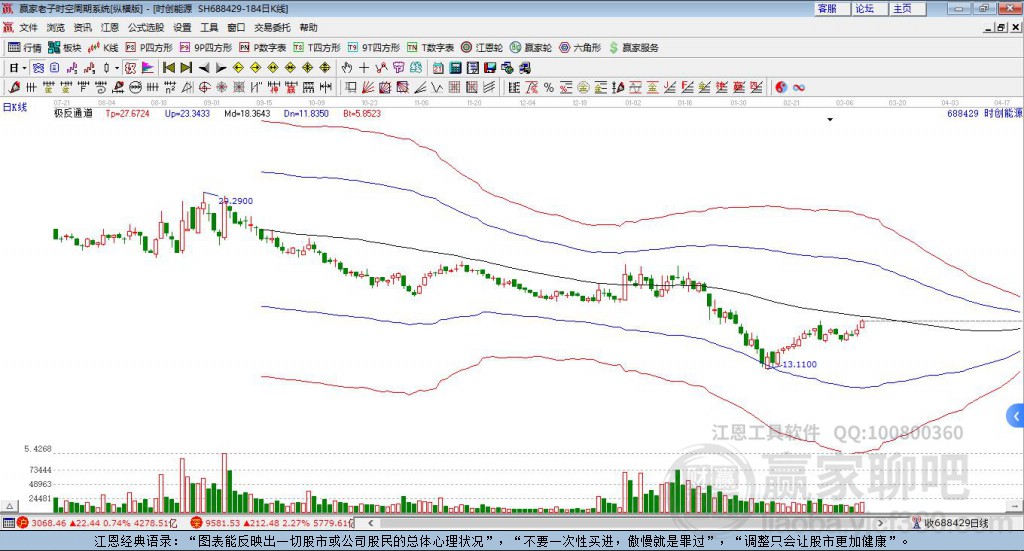Click the 极反通道 indicator label
This screenshot has width=1024, height=551.
[x=73, y=113]
